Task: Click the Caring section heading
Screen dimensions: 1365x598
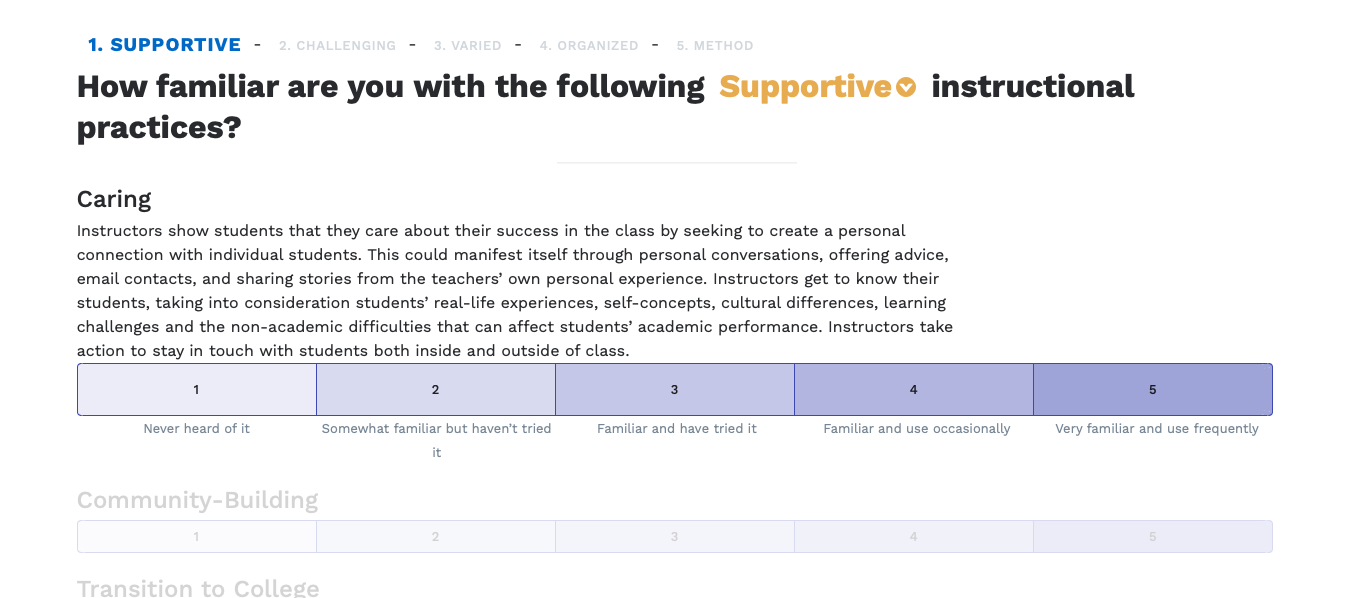Action: [114, 199]
